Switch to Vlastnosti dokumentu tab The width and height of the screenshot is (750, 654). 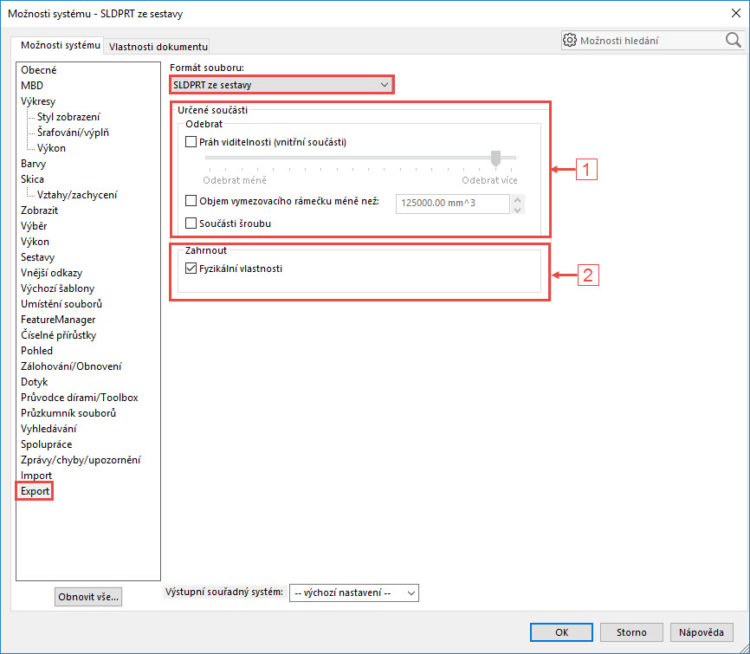[x=158, y=47]
